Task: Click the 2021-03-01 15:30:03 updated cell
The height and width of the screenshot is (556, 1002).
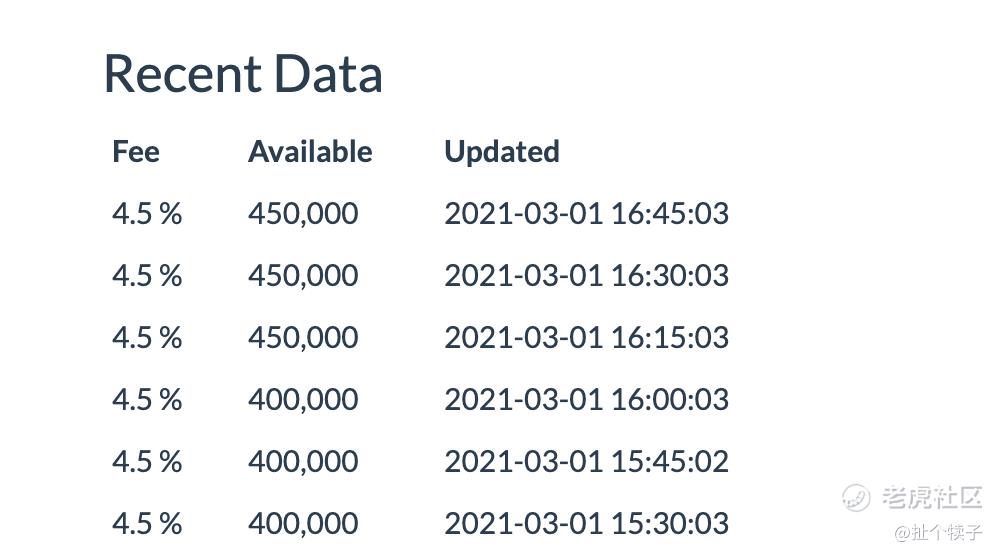Action: click(586, 524)
